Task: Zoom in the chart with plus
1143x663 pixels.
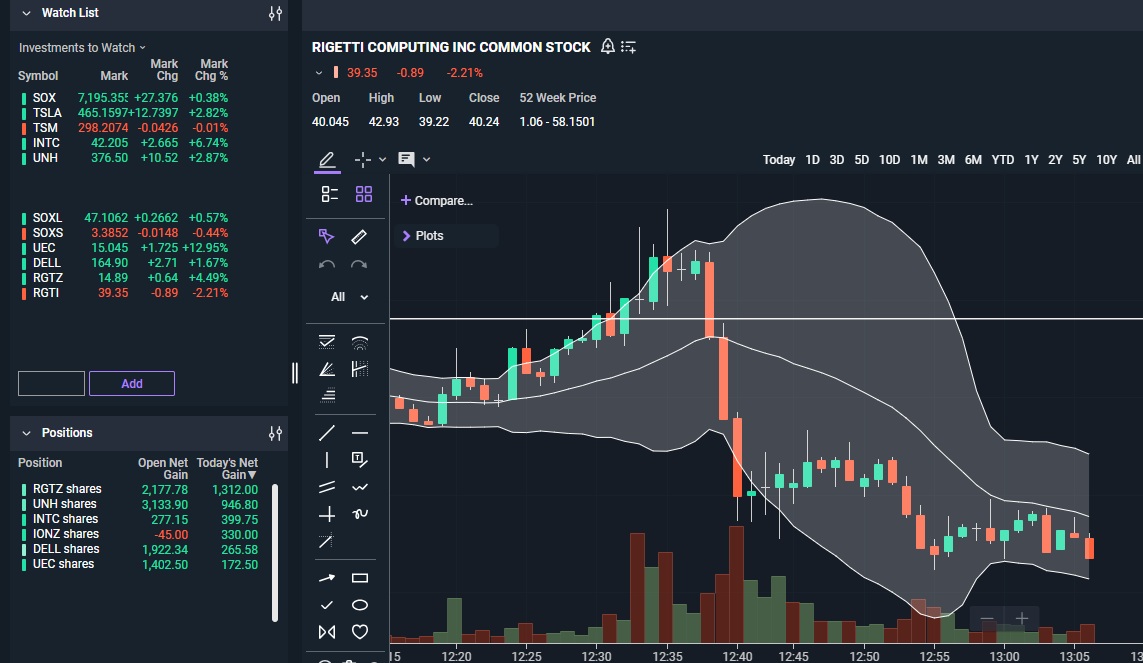Action: pos(1022,619)
